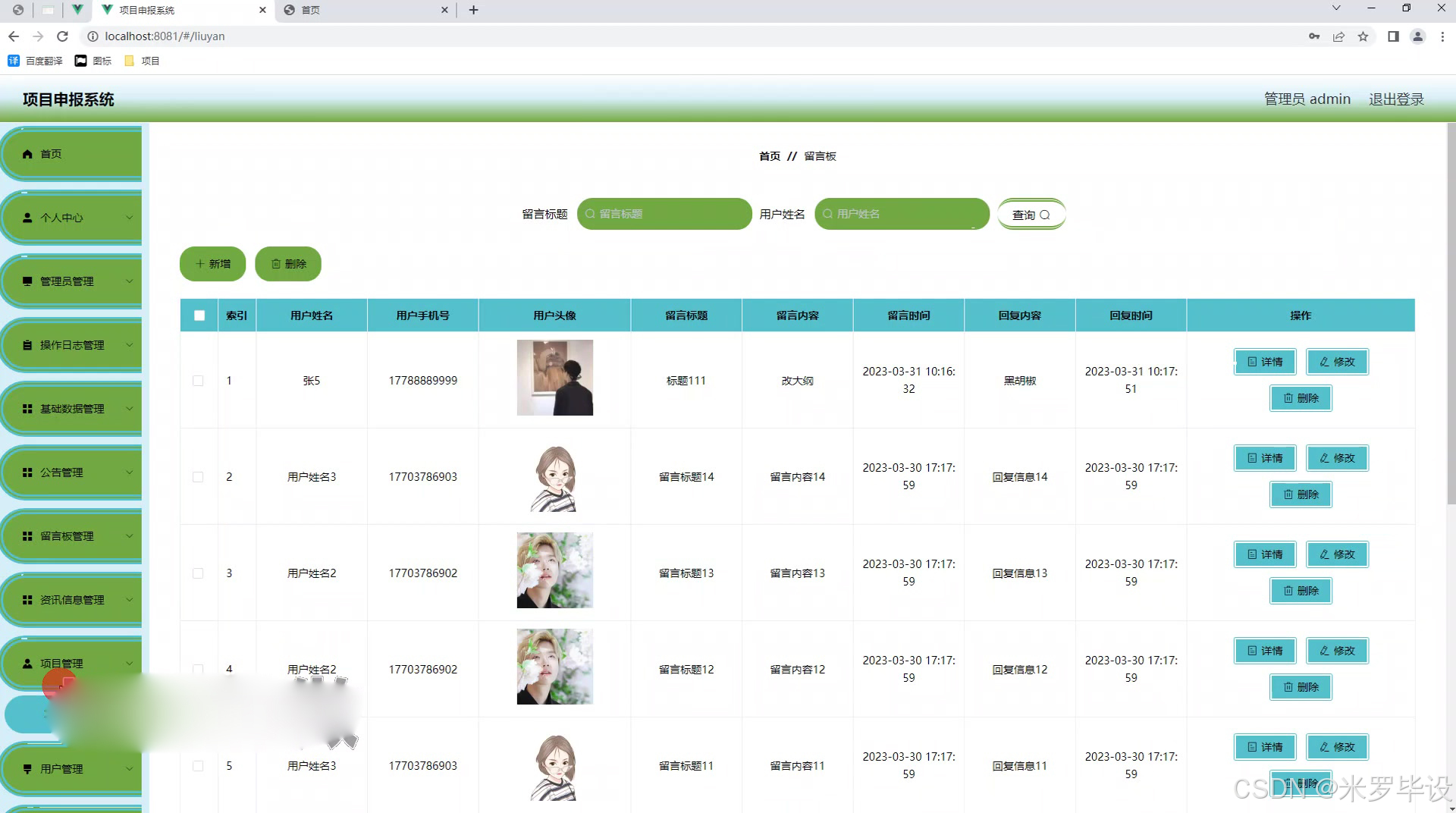Viewport: 1456px width, 813px height.
Task: Expand the 留言板管理 sidebar menu
Action: click(x=72, y=536)
